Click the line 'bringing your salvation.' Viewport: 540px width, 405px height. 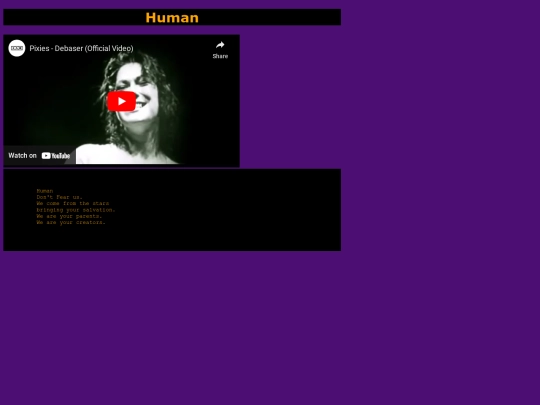pos(76,210)
